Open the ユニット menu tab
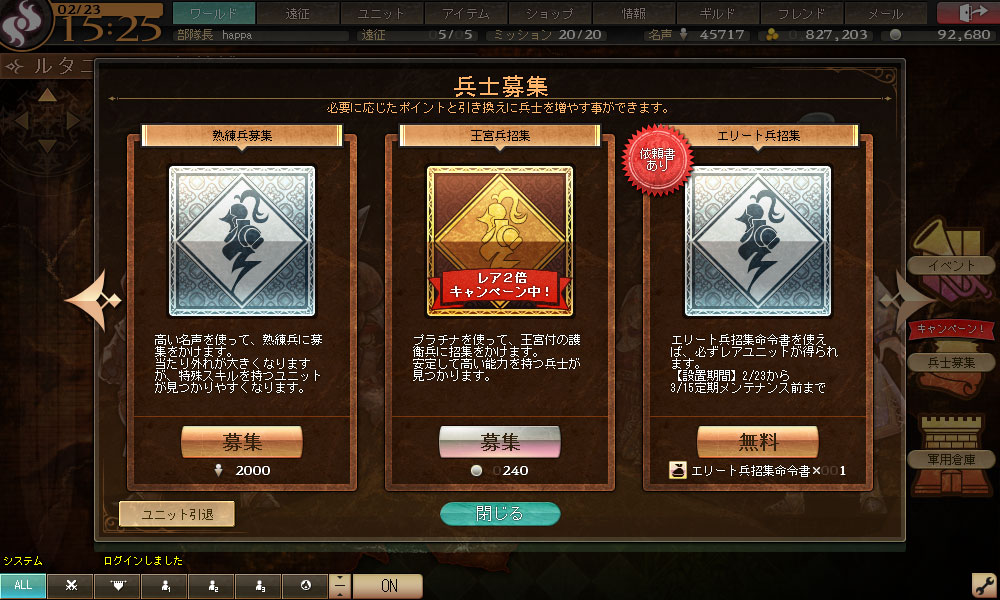The image size is (1000, 600). tap(381, 13)
